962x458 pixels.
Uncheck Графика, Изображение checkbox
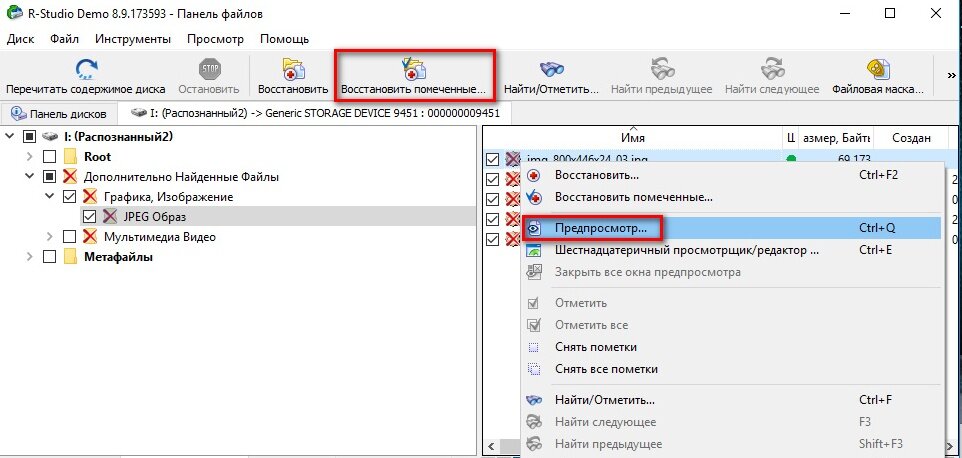[x=69, y=197]
